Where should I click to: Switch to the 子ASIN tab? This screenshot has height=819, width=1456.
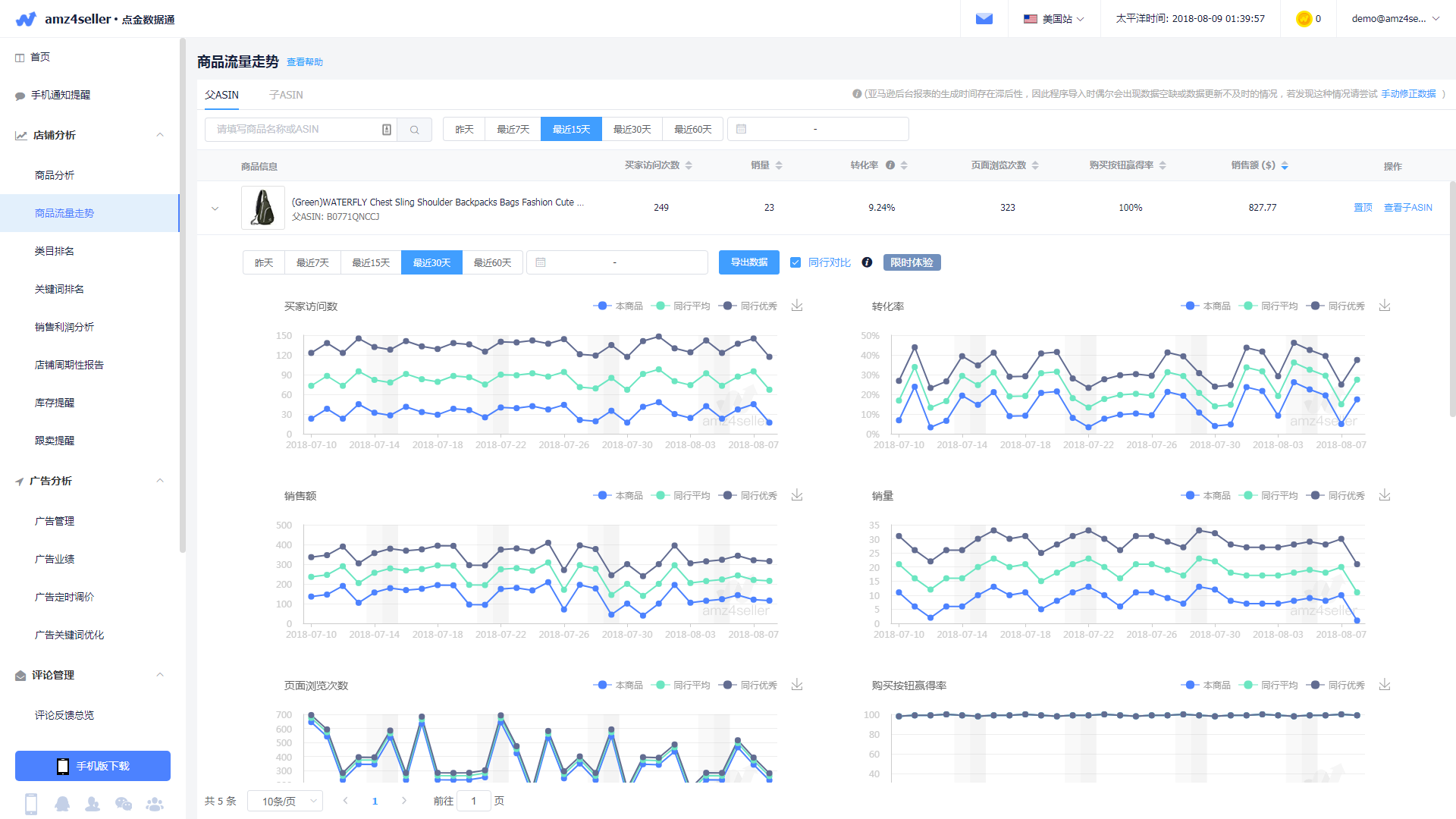(x=286, y=95)
